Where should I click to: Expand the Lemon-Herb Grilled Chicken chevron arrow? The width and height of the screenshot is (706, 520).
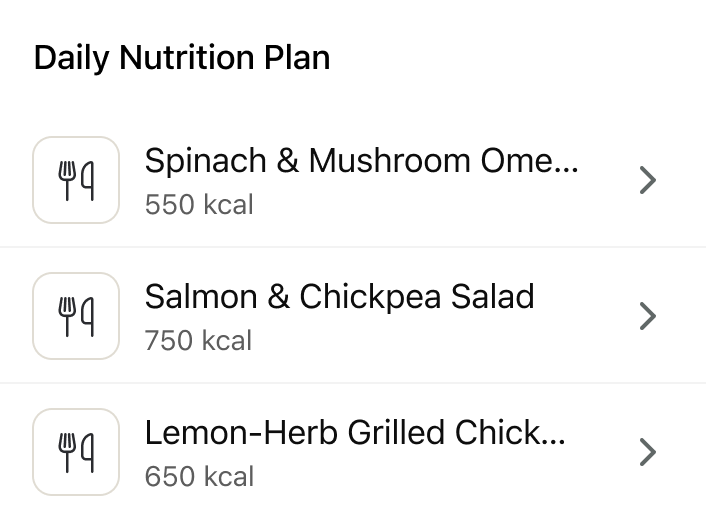click(x=648, y=452)
